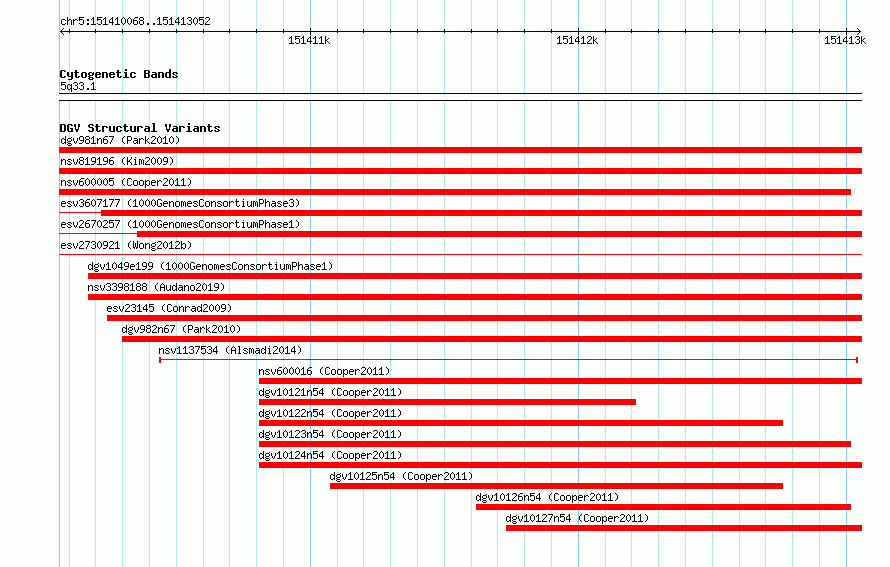This screenshot has height=567, width=890.
Task: Select nsv600016 (Cooper2011) variant label
Action: [324, 371]
